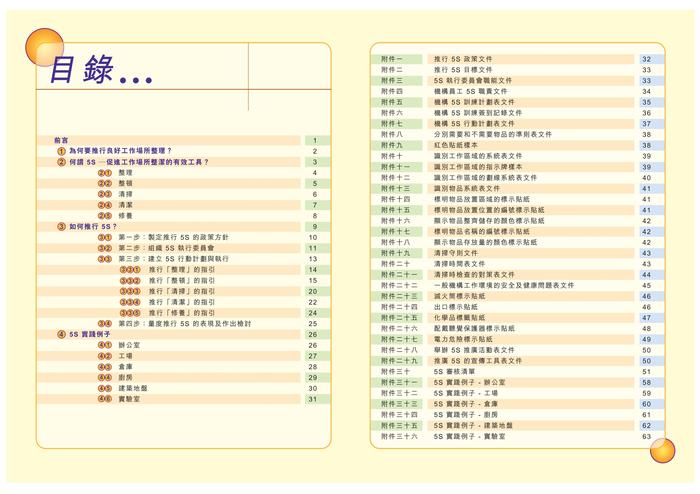Viewport: 700px width, 494px height.
Task: Click the orange sphere beside the 目錄 title
Action: (44, 47)
